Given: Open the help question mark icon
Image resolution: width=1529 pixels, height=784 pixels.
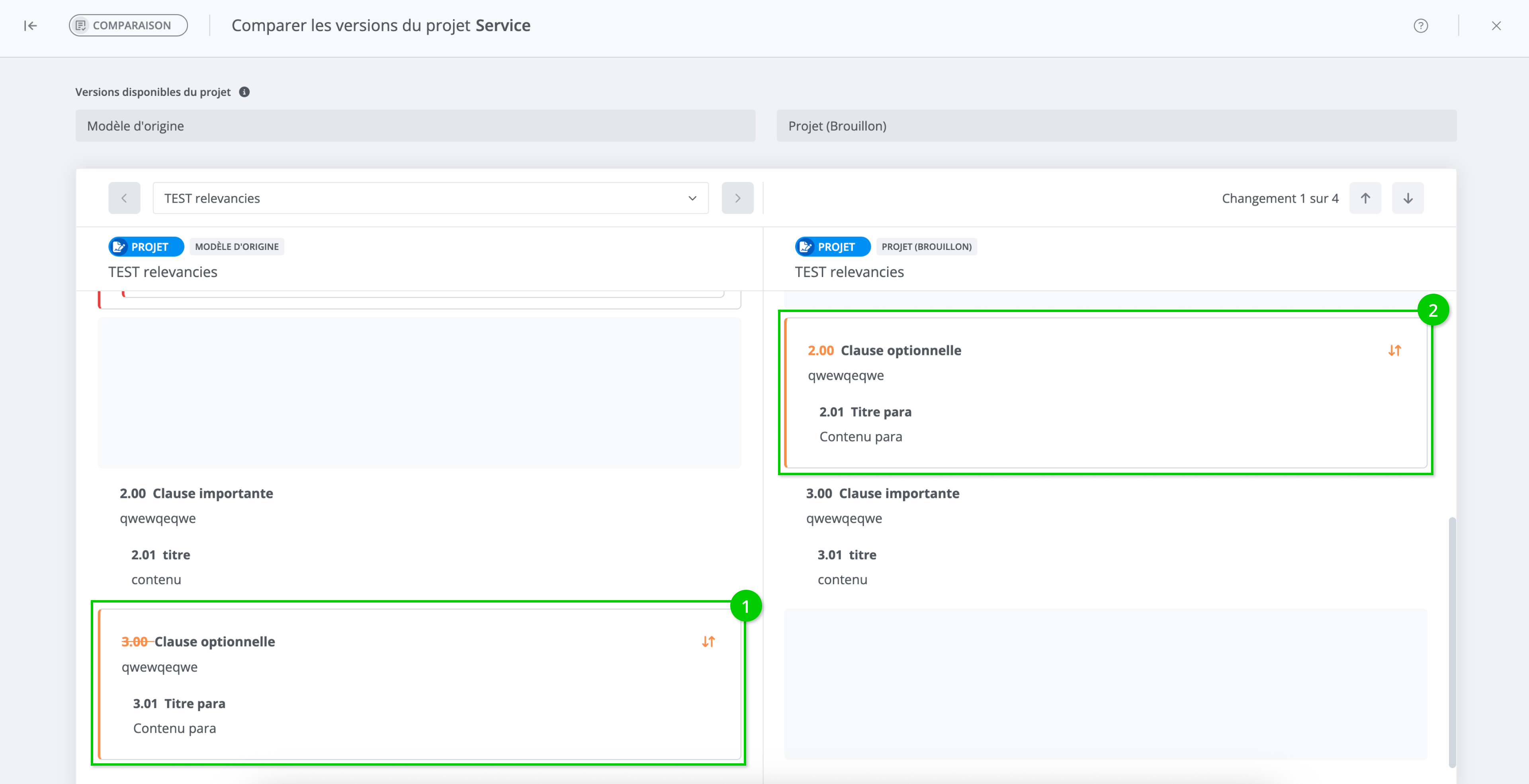Looking at the screenshot, I should [1420, 25].
